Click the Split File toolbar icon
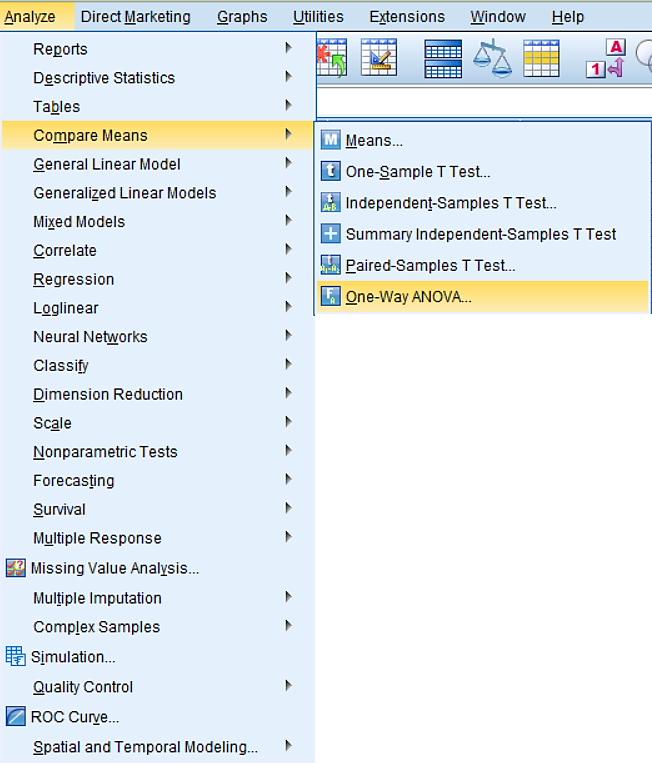Screen dimensions: 652x763 443,59
